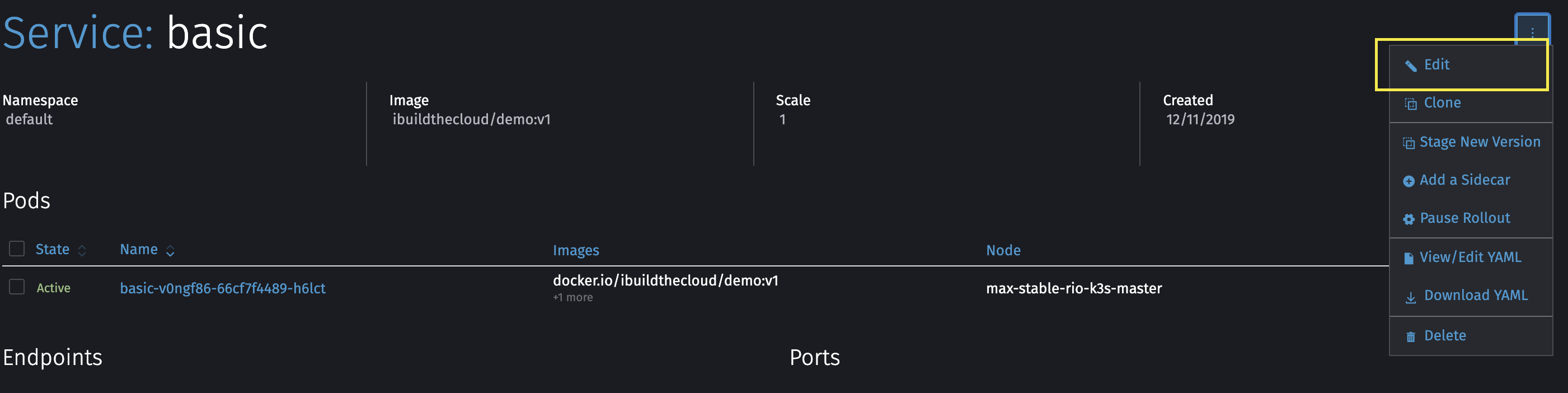1568x393 pixels.
Task: Click the copy icon beside Clone
Action: pyautogui.click(x=1410, y=104)
